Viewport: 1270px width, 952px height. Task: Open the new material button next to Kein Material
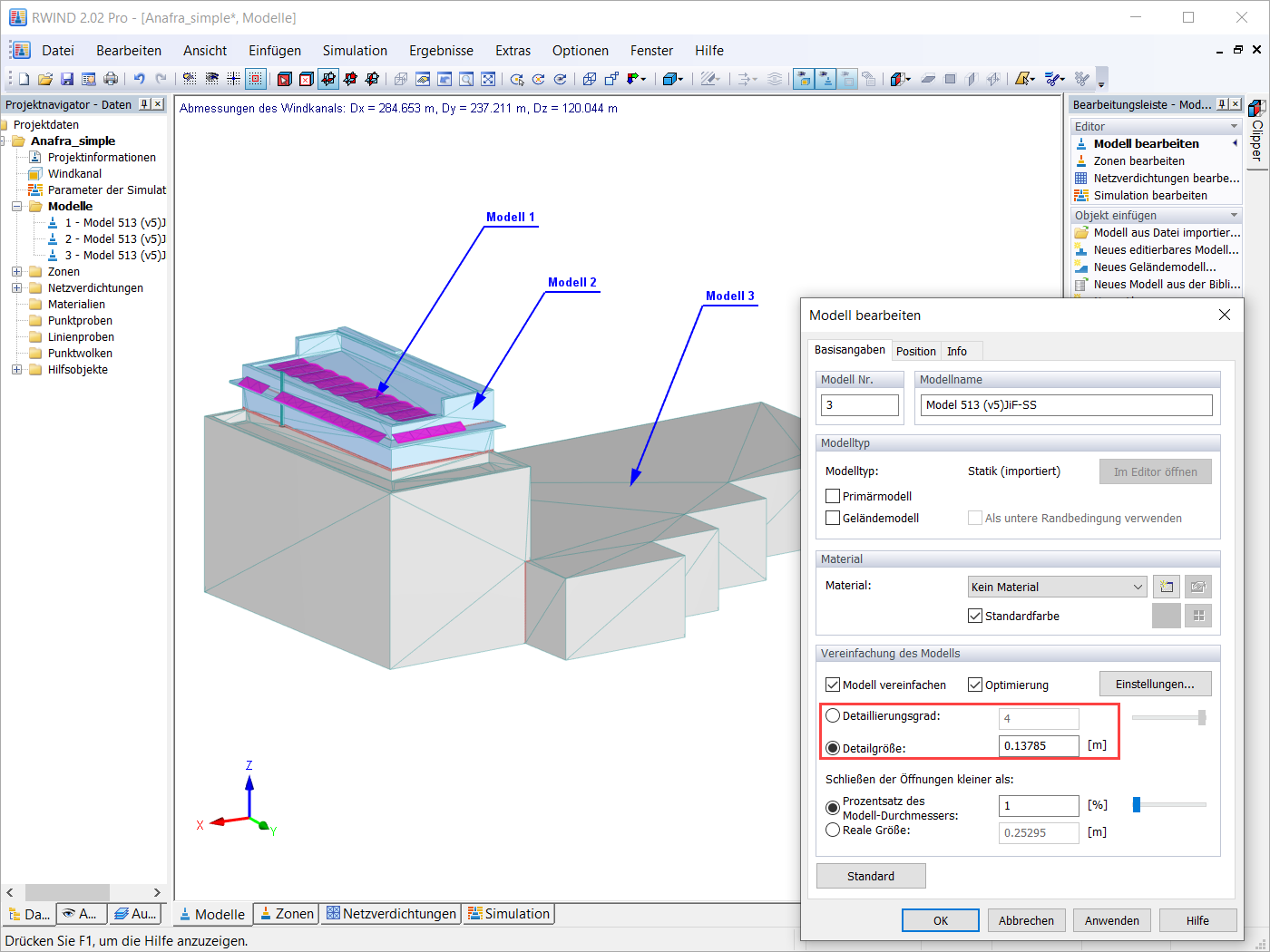(1167, 587)
